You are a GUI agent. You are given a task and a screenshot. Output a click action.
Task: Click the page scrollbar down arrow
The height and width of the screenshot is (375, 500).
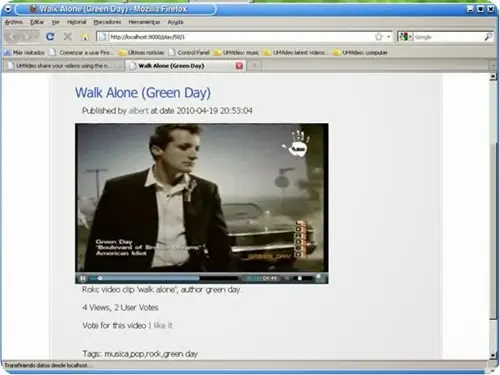click(493, 356)
